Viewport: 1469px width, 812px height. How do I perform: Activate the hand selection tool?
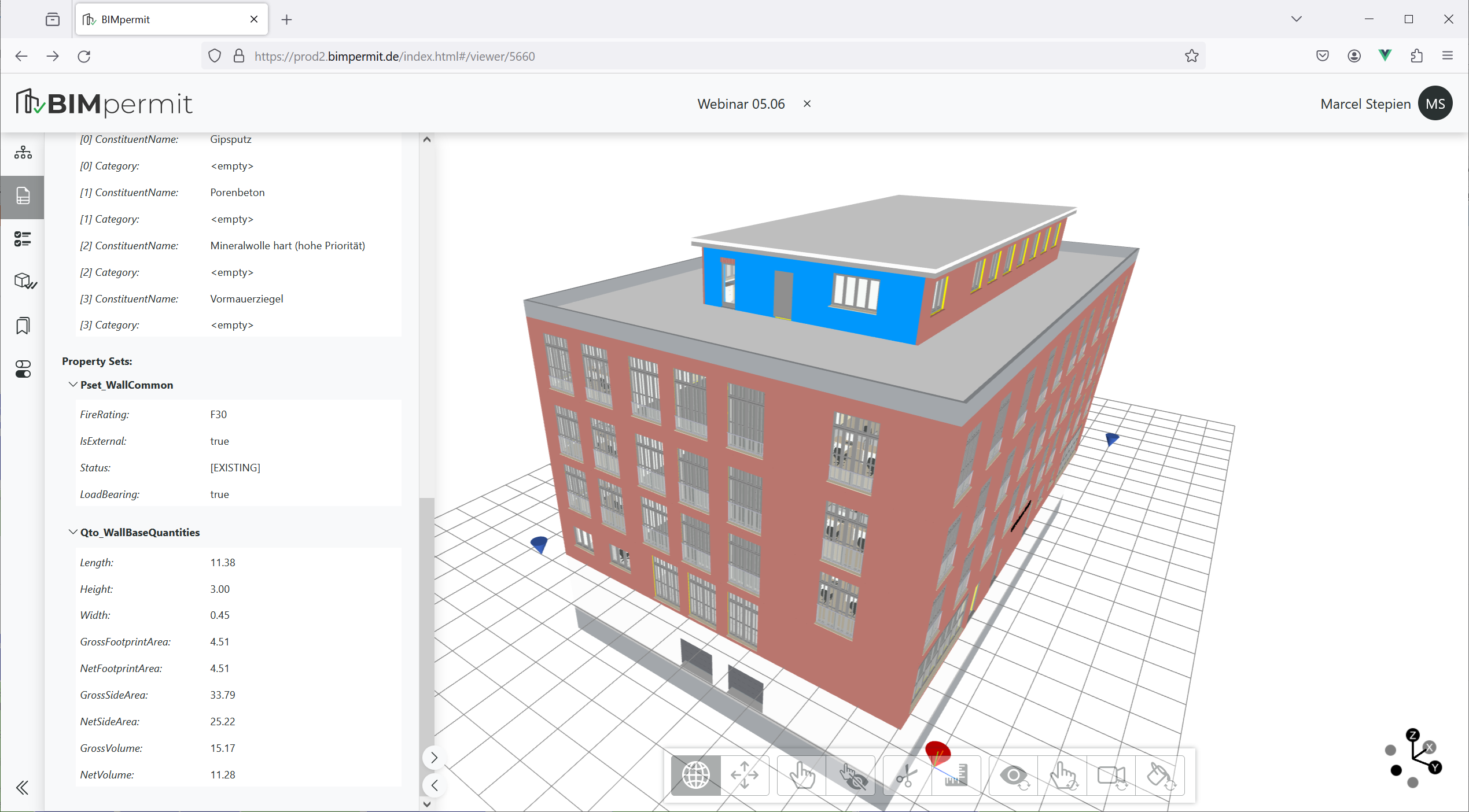pyautogui.click(x=802, y=775)
